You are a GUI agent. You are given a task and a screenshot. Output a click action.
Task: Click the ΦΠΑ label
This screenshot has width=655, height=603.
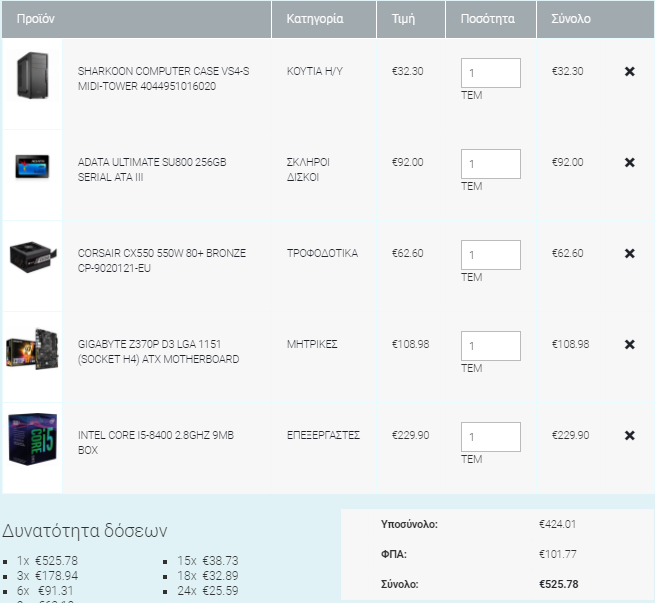[x=394, y=554]
